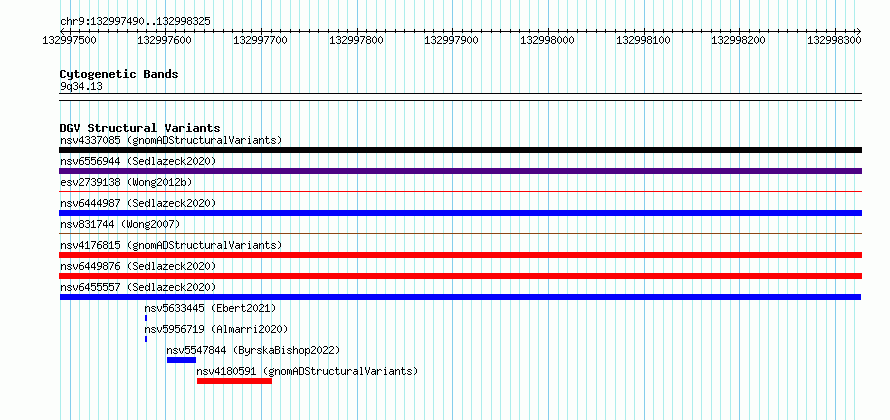This screenshot has width=890, height=420.
Task: Click ruler position 132997900
Action: coord(452,40)
